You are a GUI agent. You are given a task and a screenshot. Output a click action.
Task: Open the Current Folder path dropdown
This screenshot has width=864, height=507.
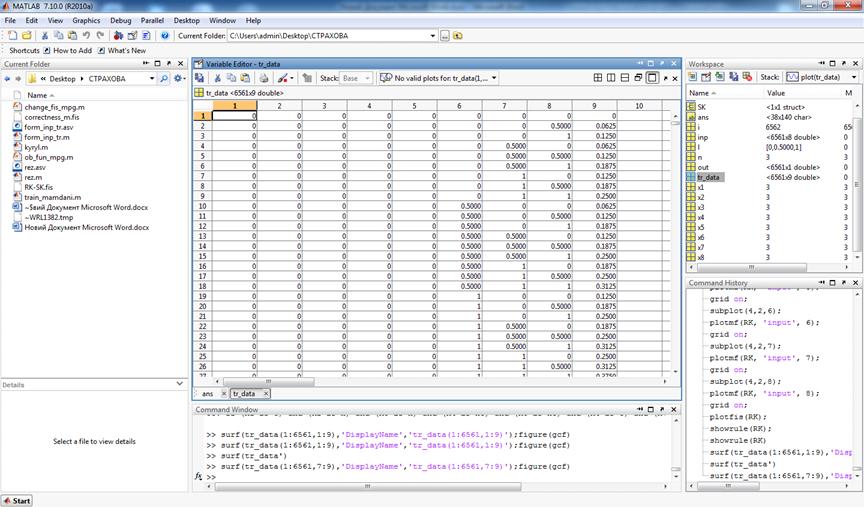pos(432,35)
